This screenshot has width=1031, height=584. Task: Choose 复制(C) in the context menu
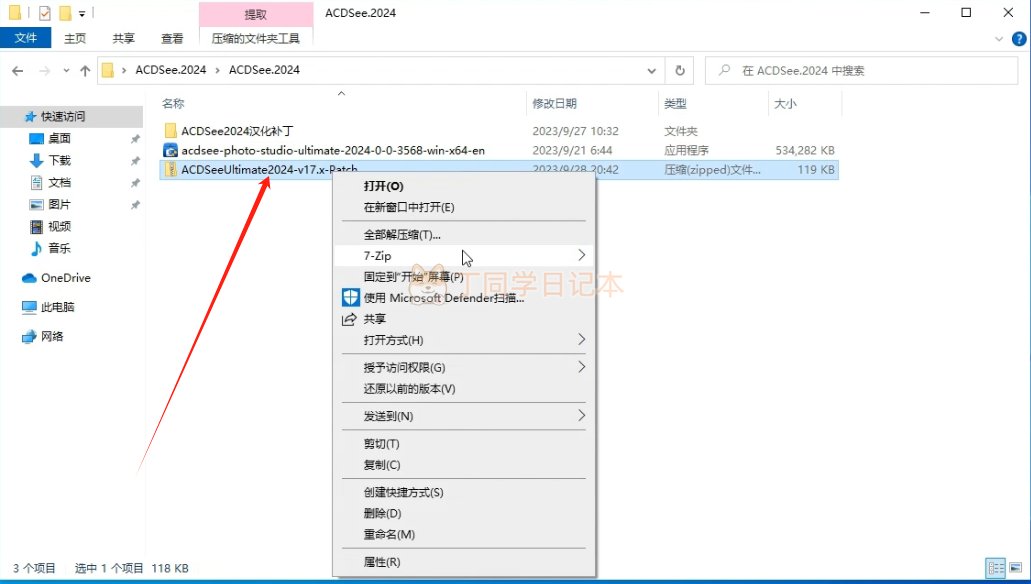pos(464,465)
